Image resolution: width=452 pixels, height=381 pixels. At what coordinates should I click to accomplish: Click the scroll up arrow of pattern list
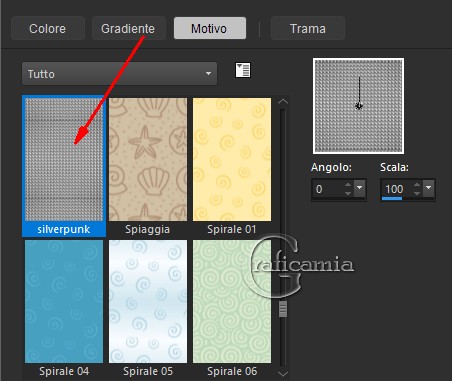(x=283, y=101)
